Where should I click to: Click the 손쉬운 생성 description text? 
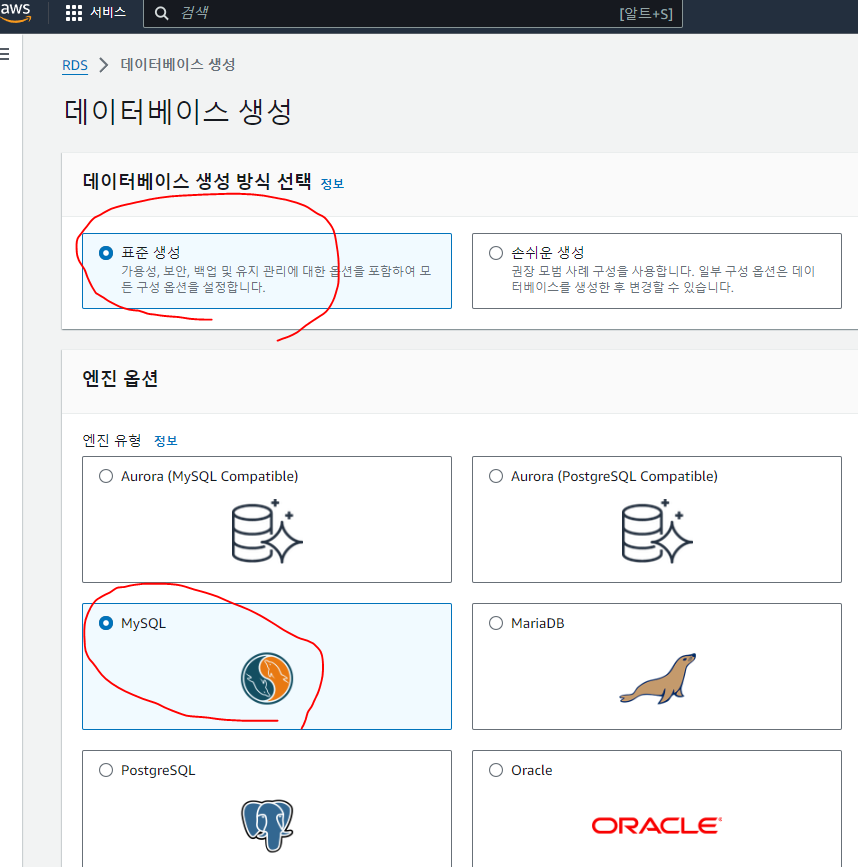[663, 279]
